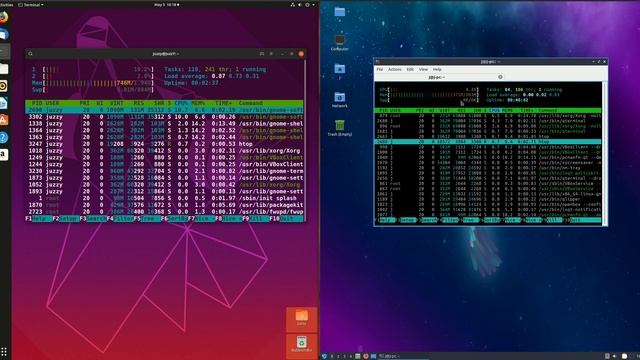Open clock and calendar in Ubuntu top bar
This screenshot has width=640, height=360.
167,4
